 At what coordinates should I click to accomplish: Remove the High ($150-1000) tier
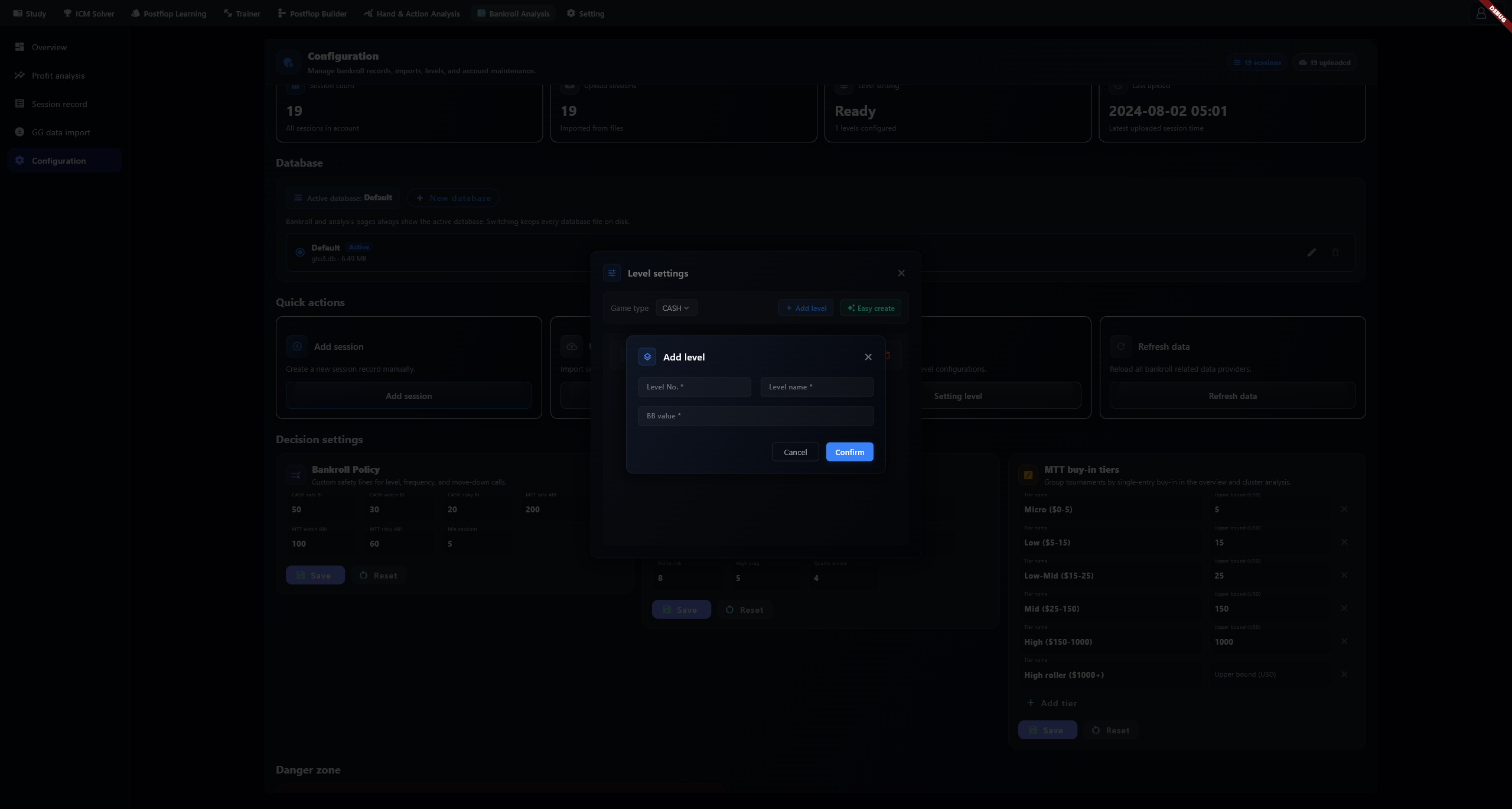point(1344,641)
